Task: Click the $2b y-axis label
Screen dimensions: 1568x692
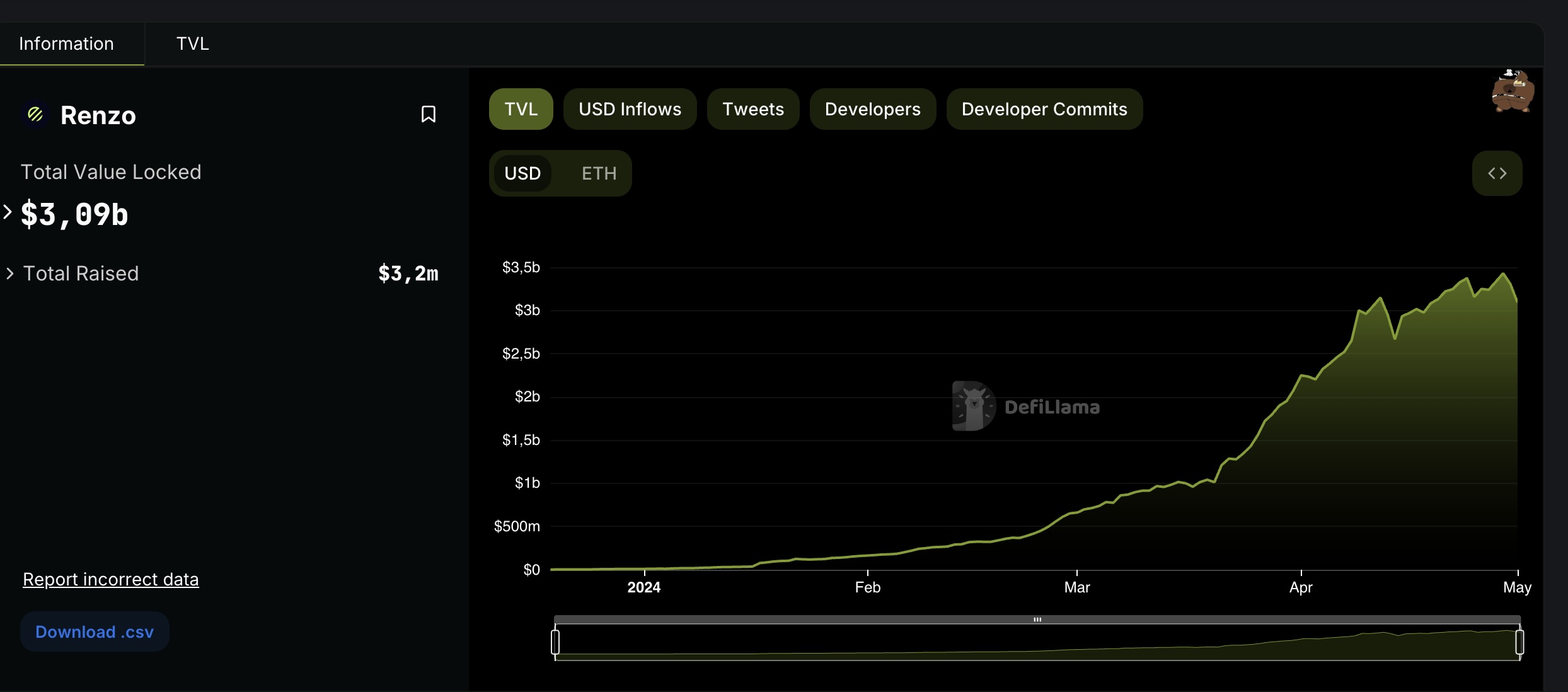Action: (x=527, y=396)
